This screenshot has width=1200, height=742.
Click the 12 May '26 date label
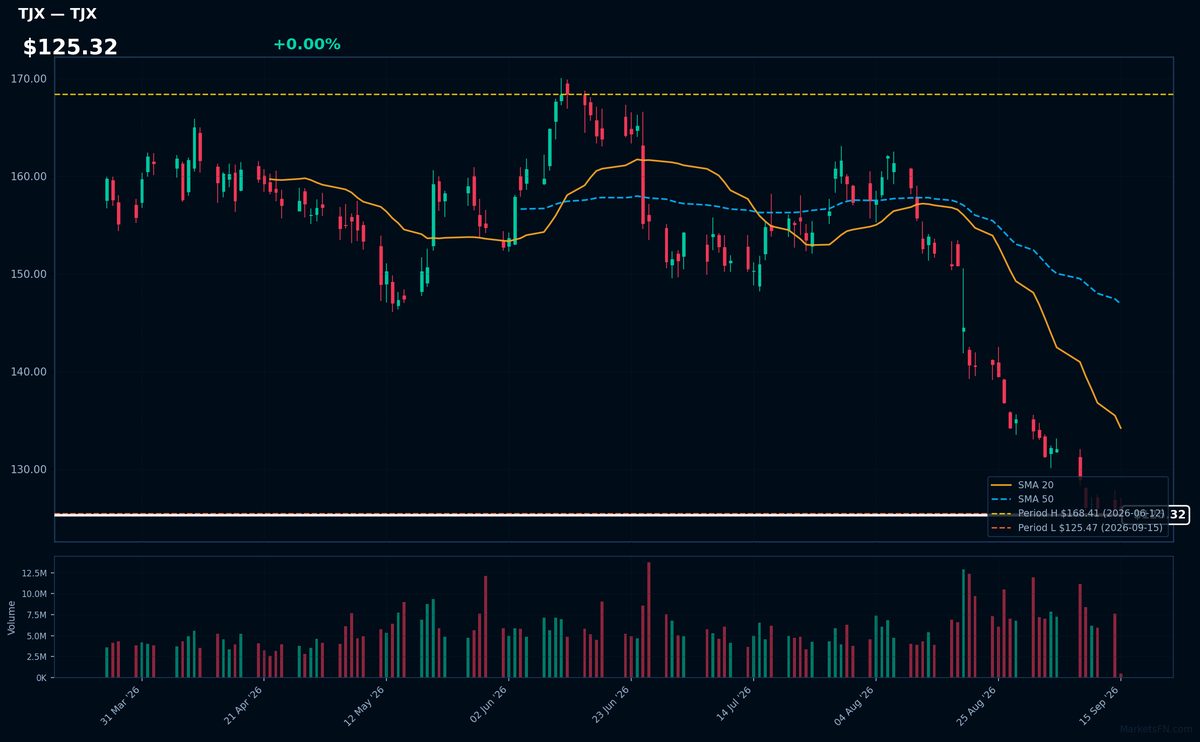click(364, 706)
